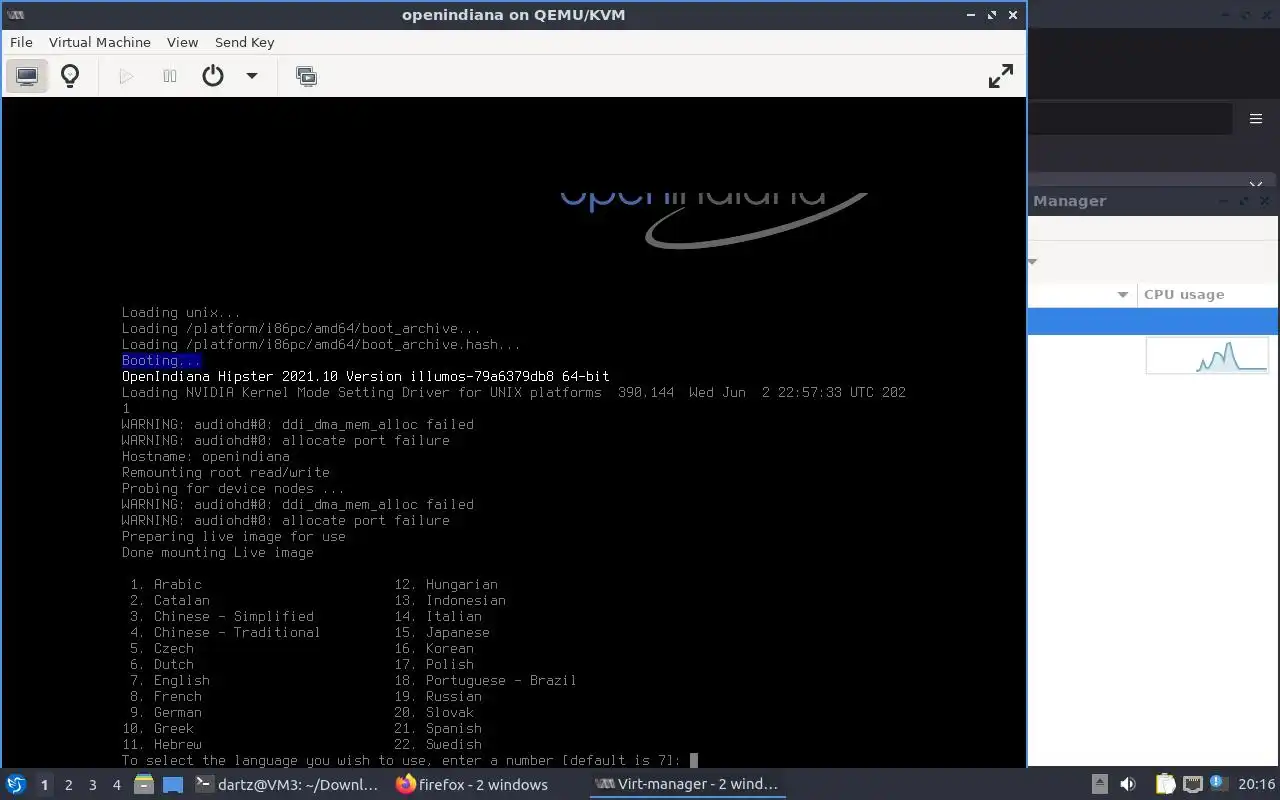
Task: Click the "Done mounting Live image" line
Action: (x=218, y=552)
